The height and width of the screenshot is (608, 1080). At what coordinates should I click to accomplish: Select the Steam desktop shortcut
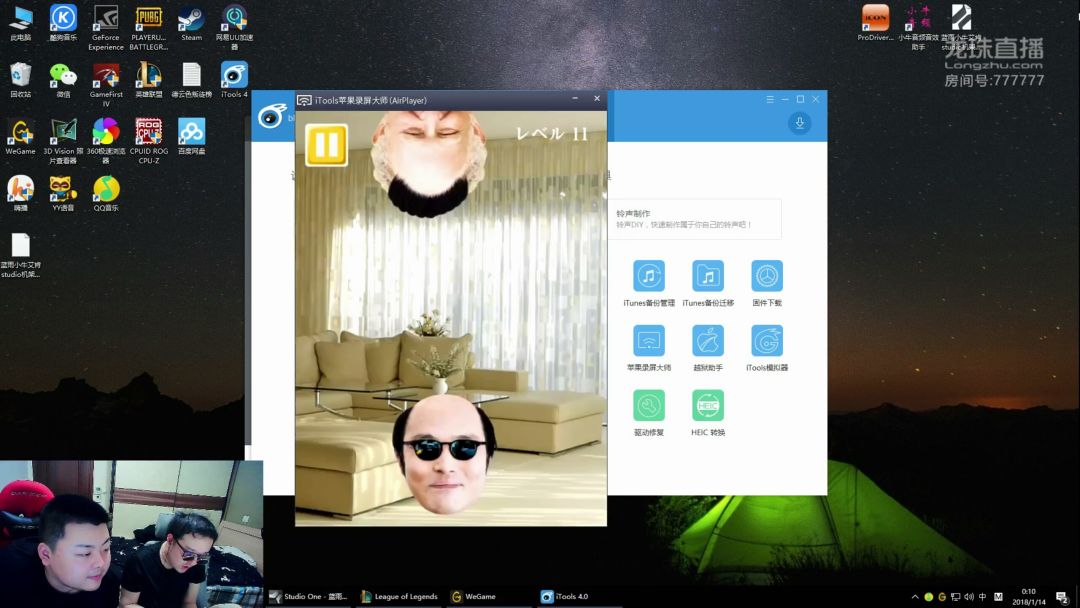191,25
